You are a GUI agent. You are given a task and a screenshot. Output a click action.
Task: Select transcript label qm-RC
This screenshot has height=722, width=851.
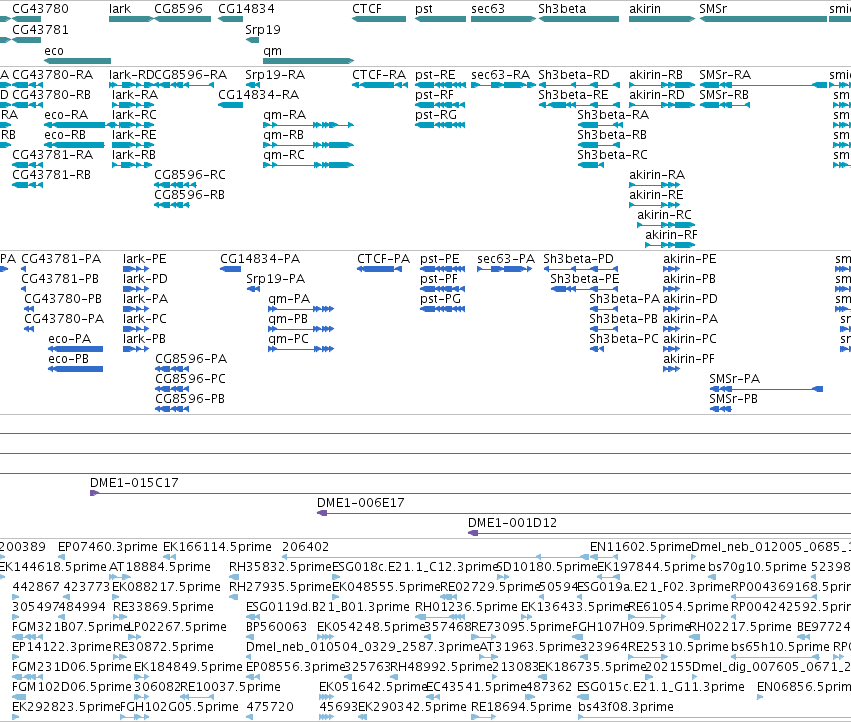[284, 155]
